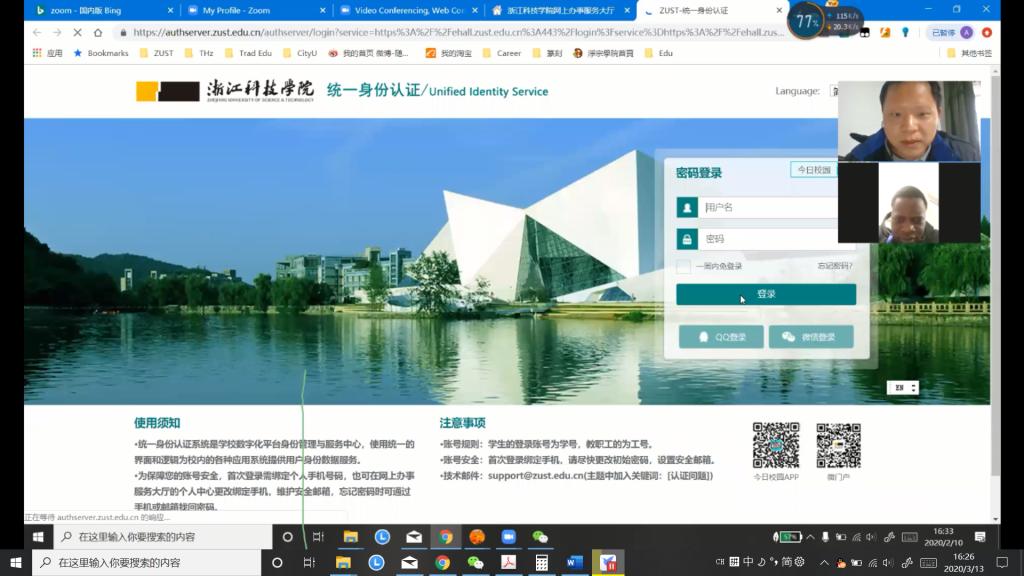Click the 密码 password input field
The width and height of the screenshot is (1024, 576).
(765, 239)
